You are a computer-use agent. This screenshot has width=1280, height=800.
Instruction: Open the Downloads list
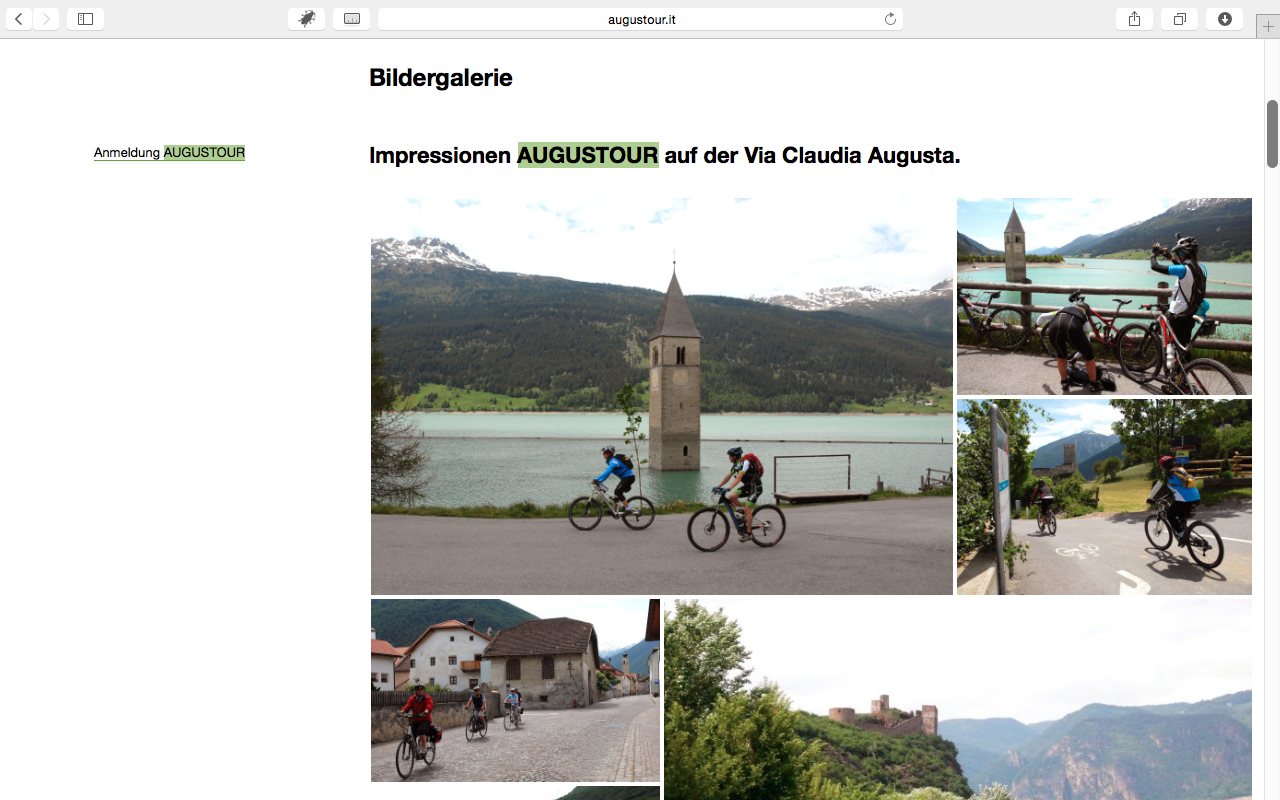tap(1225, 19)
